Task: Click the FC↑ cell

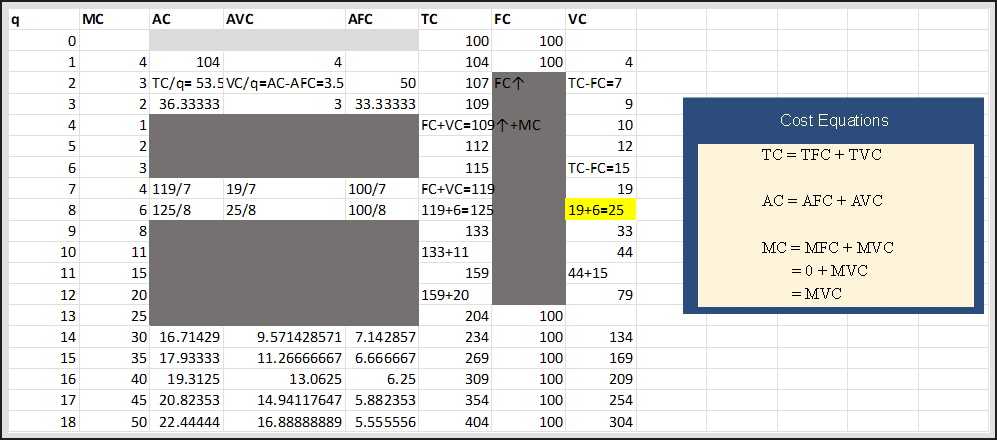Action: (528, 83)
